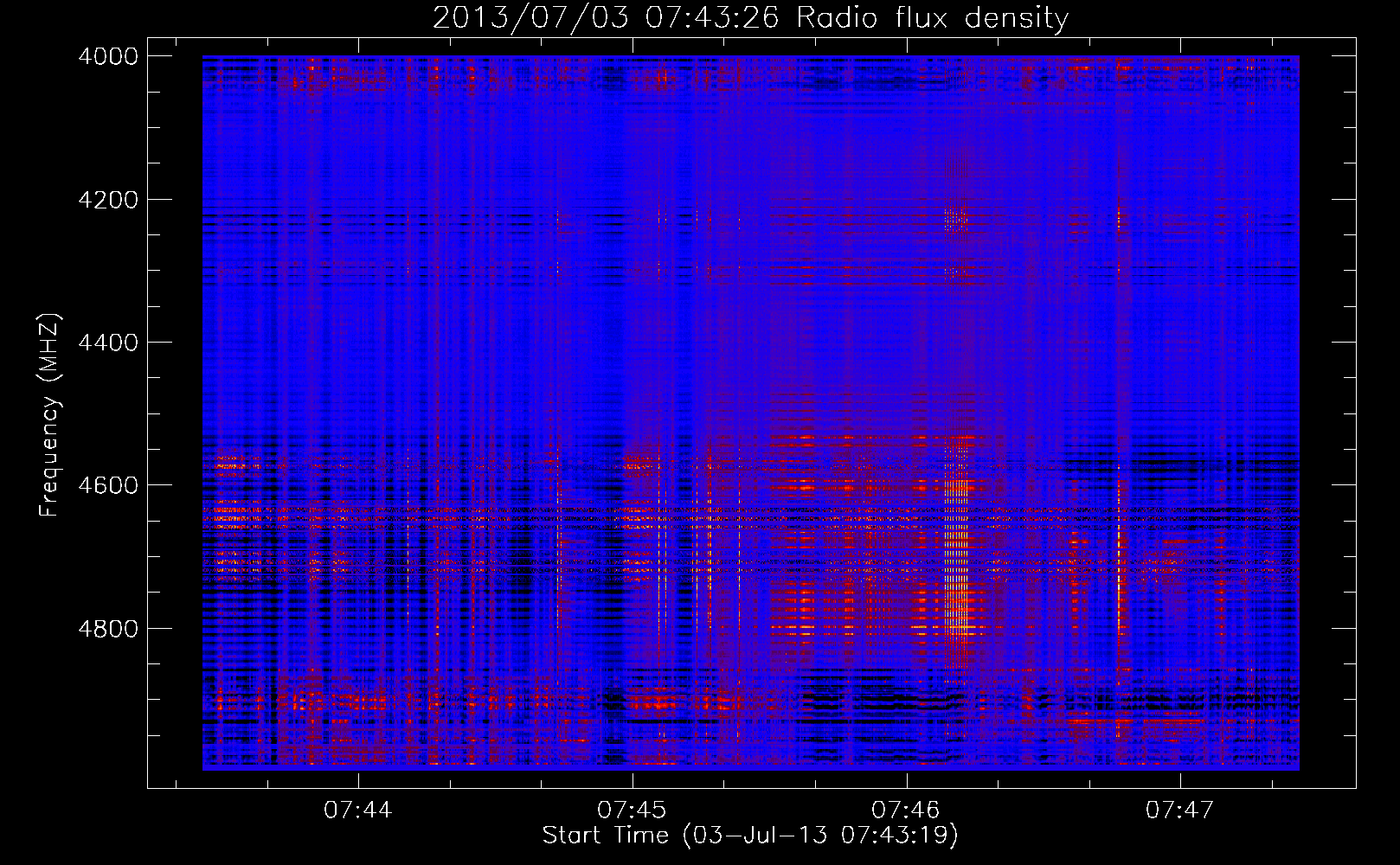Click the 07:44 time tick label
The image size is (1400, 865).
(358, 811)
